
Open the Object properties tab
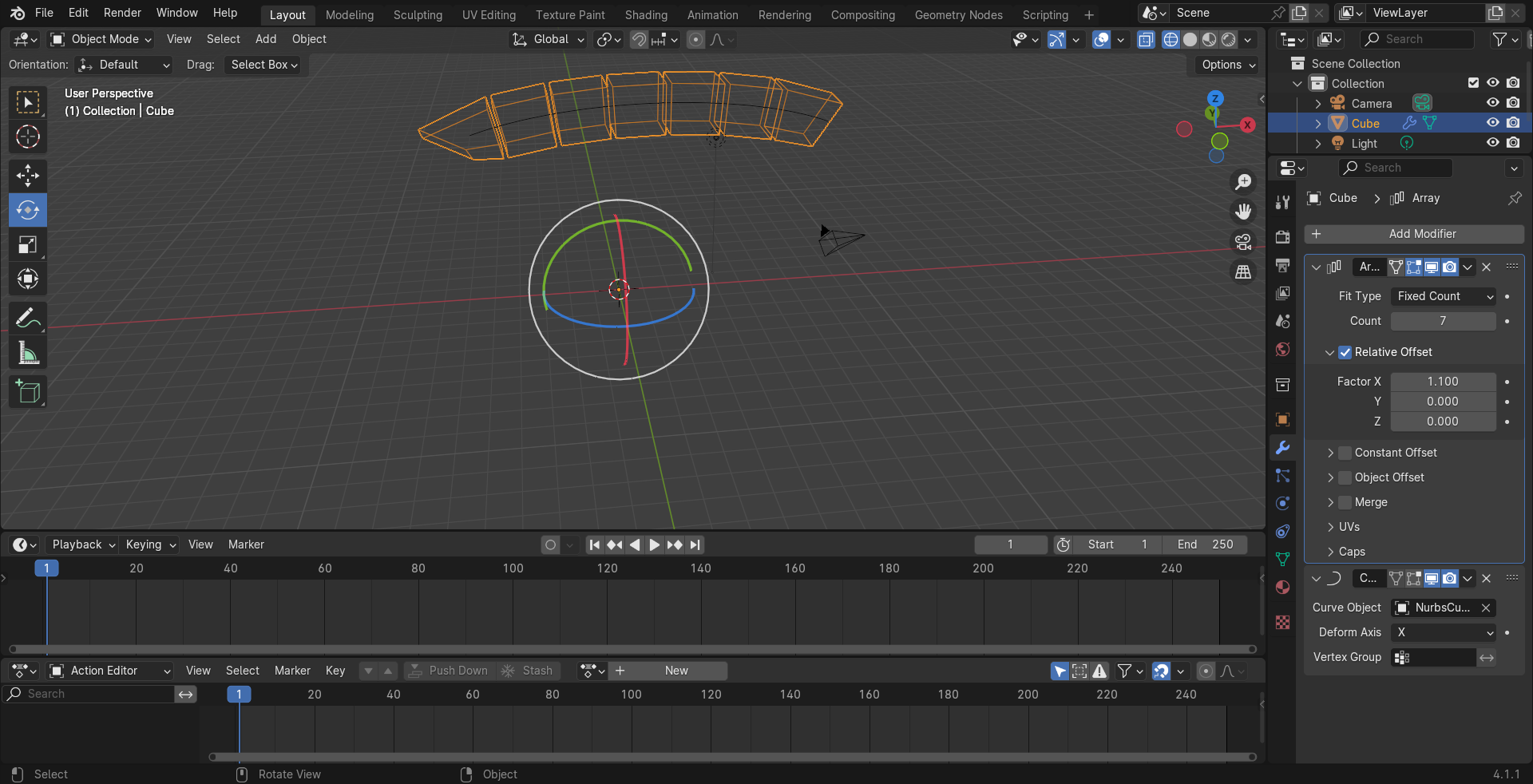[1282, 419]
